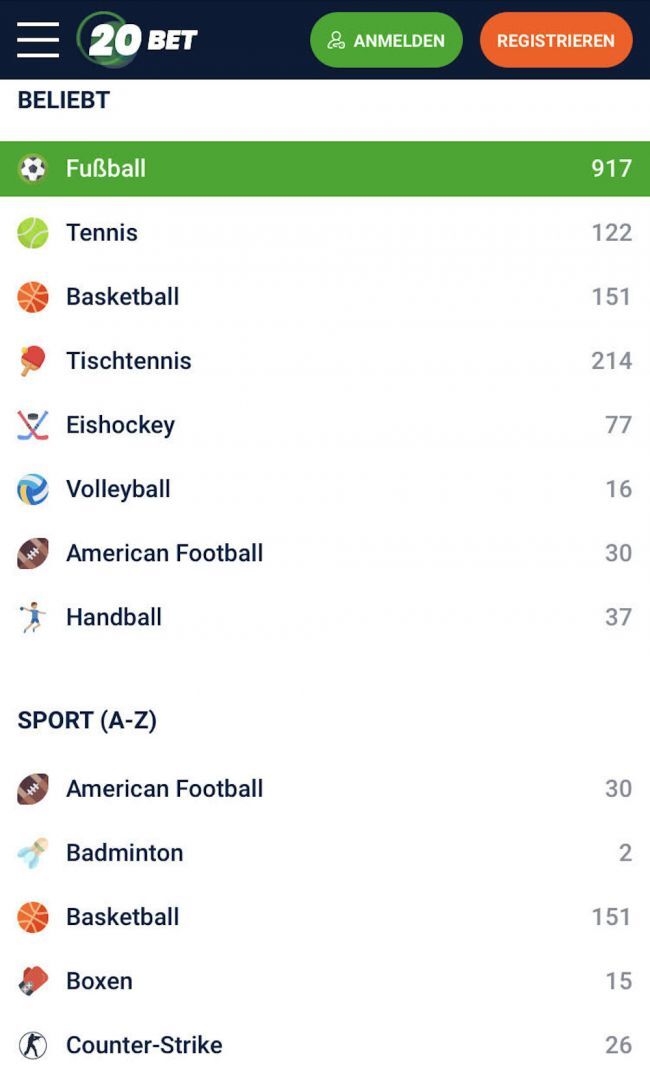Select the Badminton shuttlecock icon

pos(33,853)
